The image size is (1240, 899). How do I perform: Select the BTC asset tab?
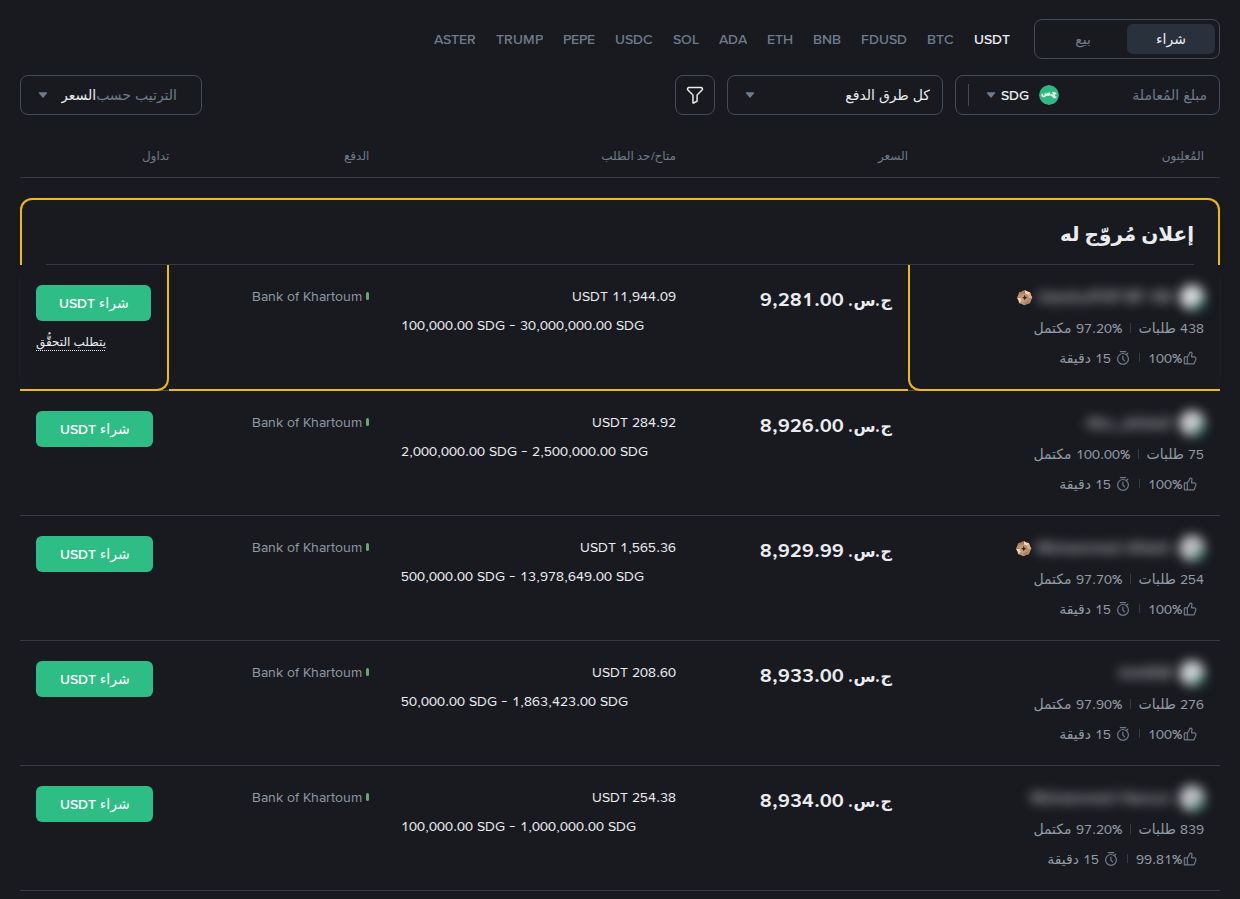[x=940, y=40]
